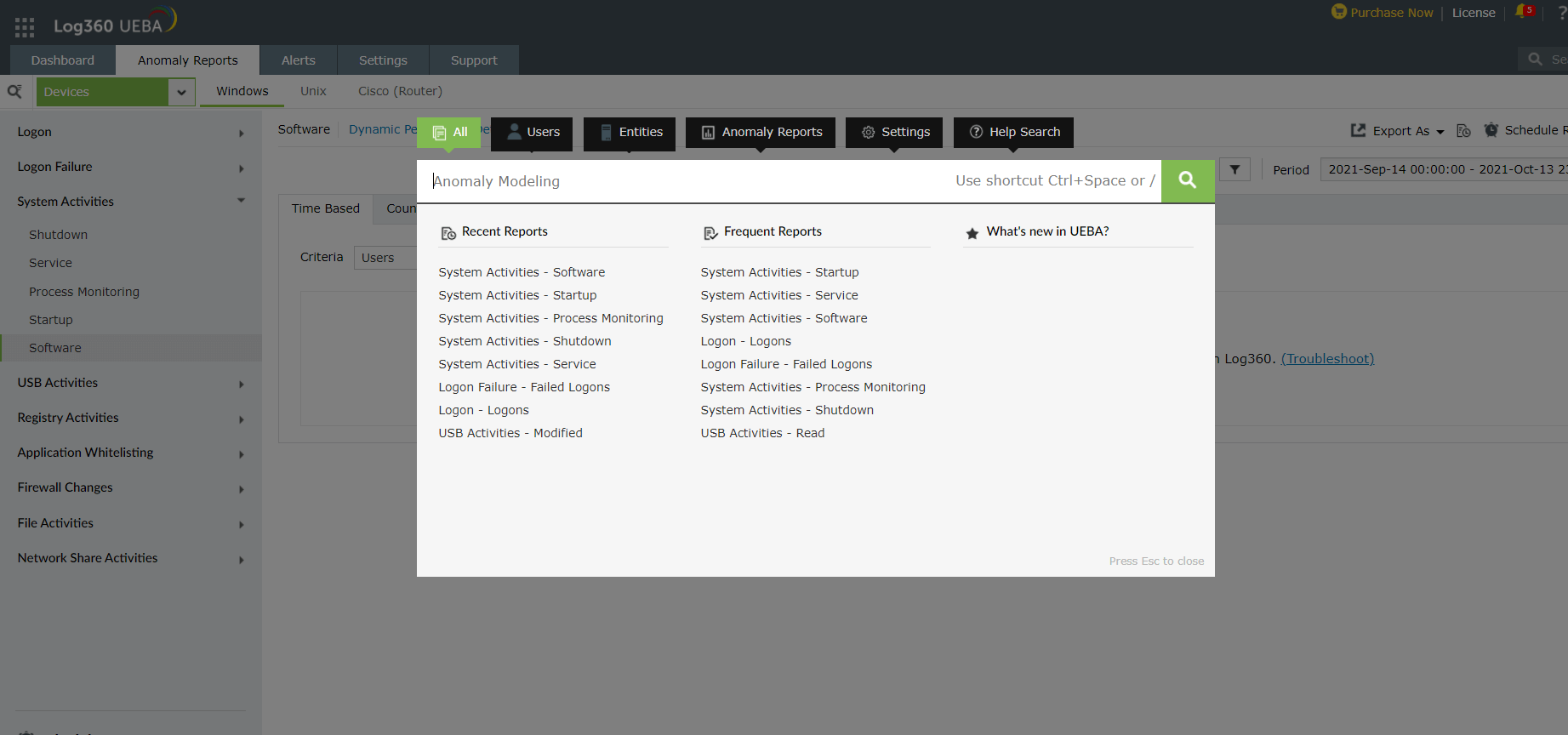Screen dimensions: 1568x735
Task: Click the sidebar search icon beside Devices
Action: click(x=14, y=91)
